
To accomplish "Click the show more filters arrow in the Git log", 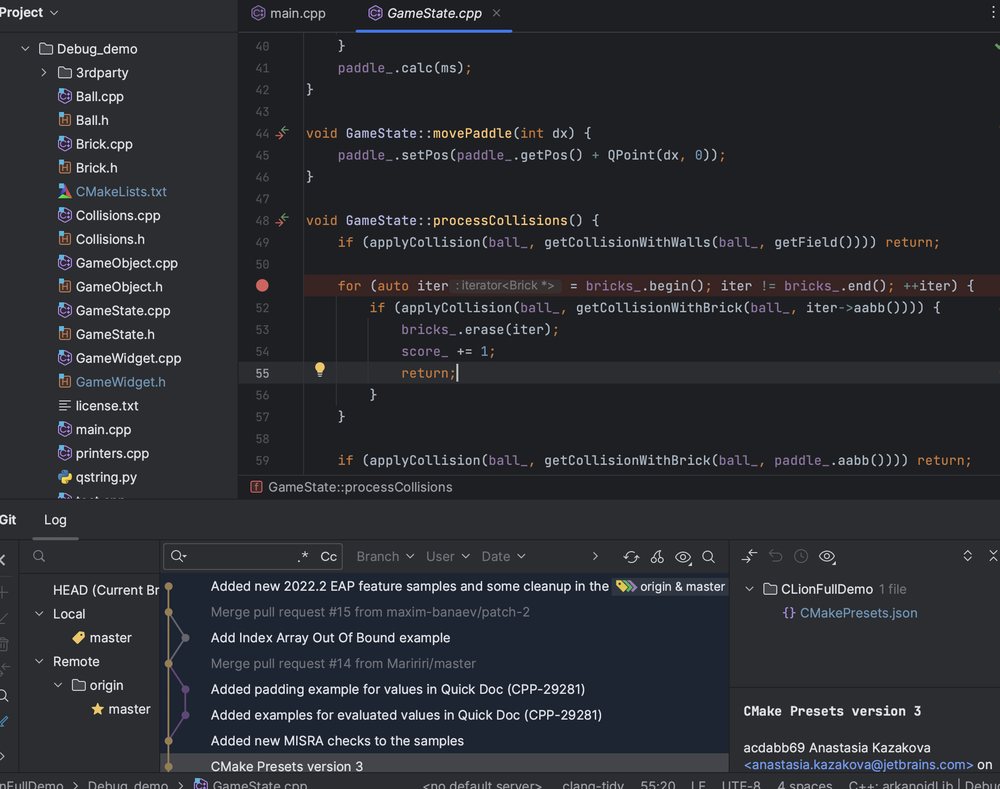I will (x=595, y=556).
